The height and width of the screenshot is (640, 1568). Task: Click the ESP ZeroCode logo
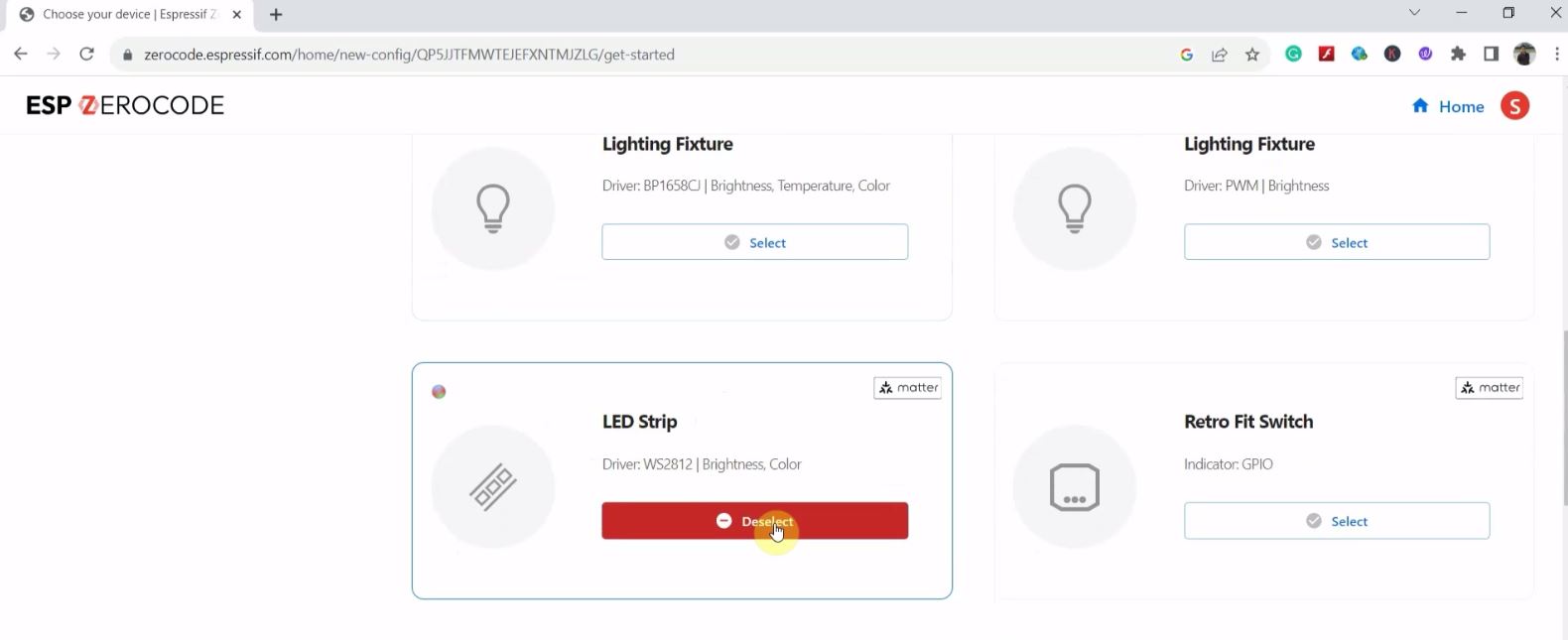click(x=125, y=105)
